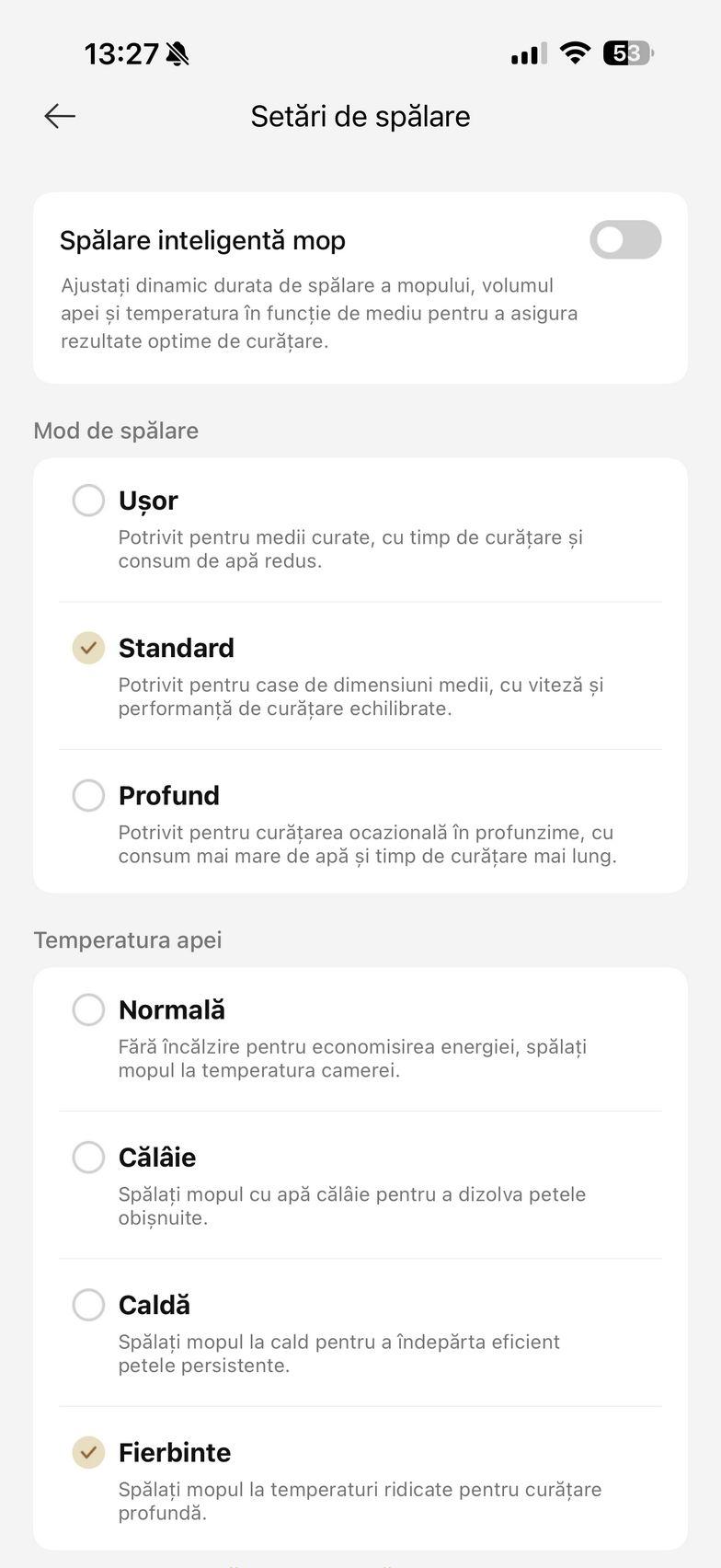Click the Fierbinte temperature checkmark
Image resolution: width=721 pixels, height=1568 pixels.
coord(88,1452)
